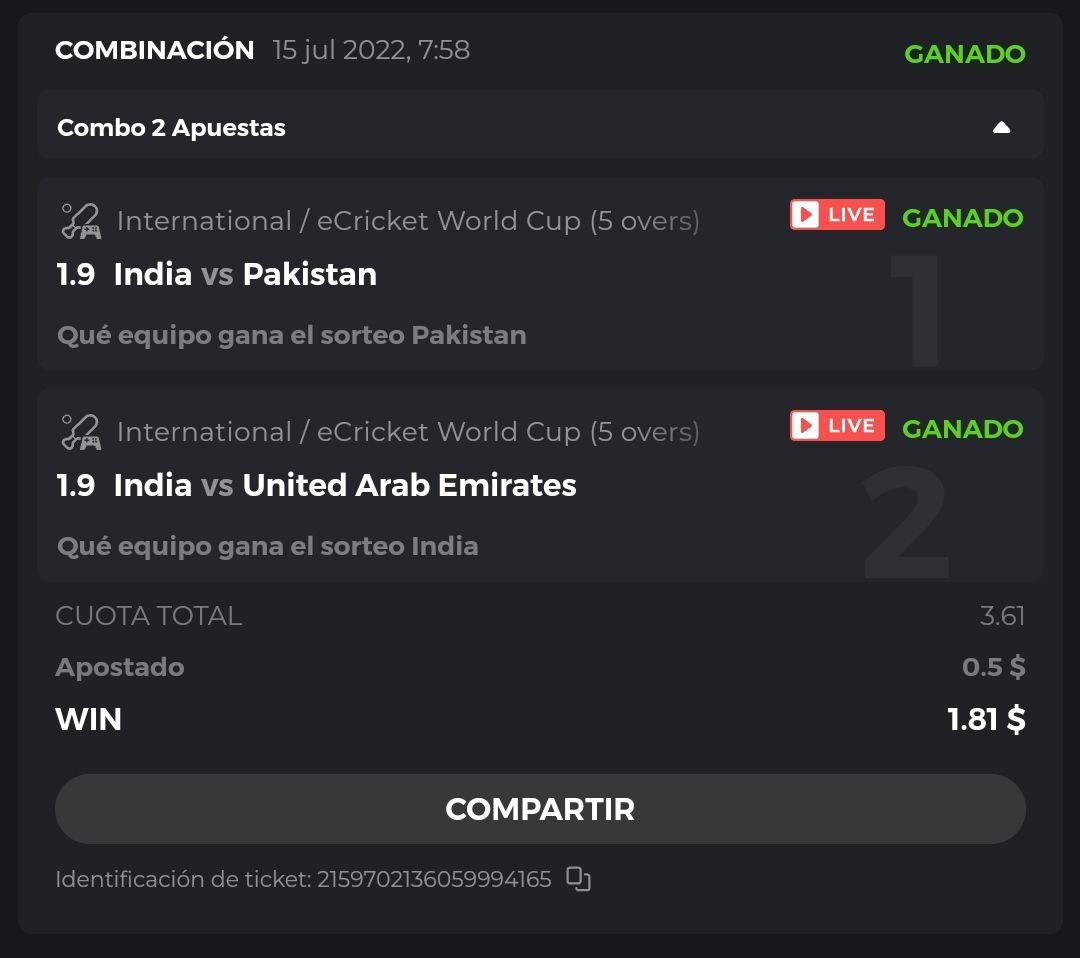This screenshot has height=958, width=1080.
Task: Click the LIVE badge on India vs United Arab Emirates
Action: 837,426
